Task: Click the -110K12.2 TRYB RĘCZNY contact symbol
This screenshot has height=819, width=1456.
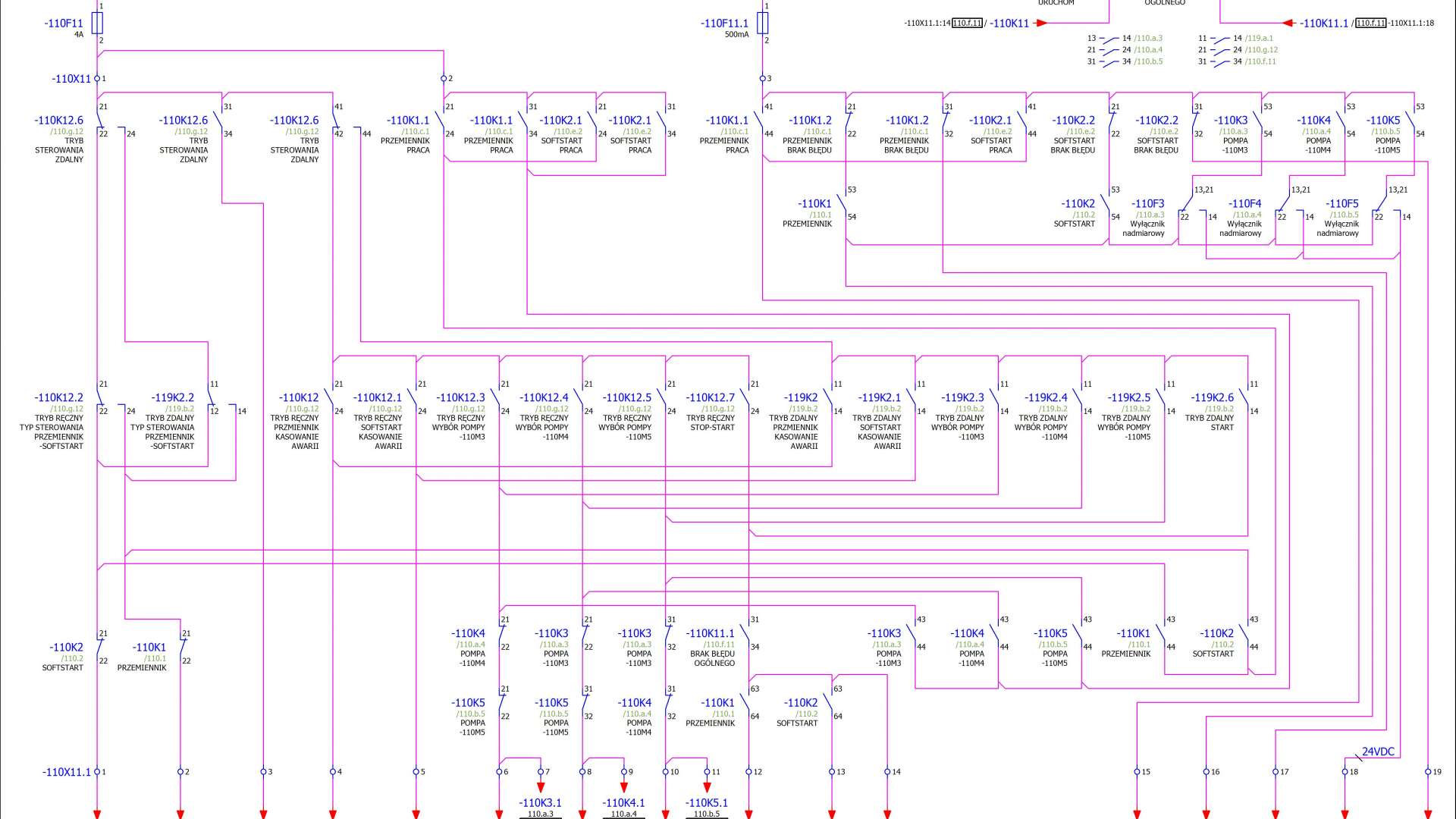Action: pos(101,397)
